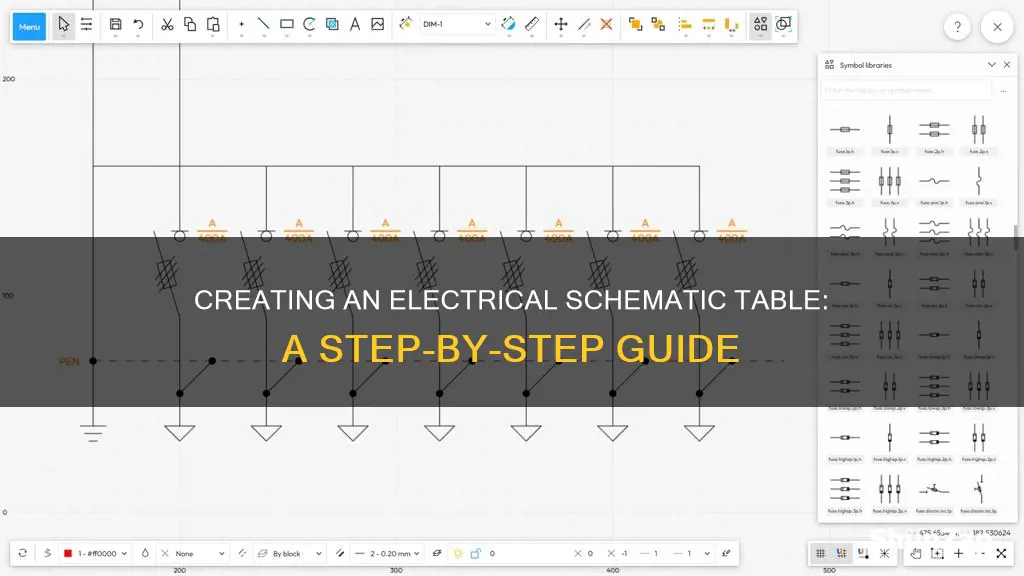
Task: Zoom in with the plus button
Action: coord(958,553)
